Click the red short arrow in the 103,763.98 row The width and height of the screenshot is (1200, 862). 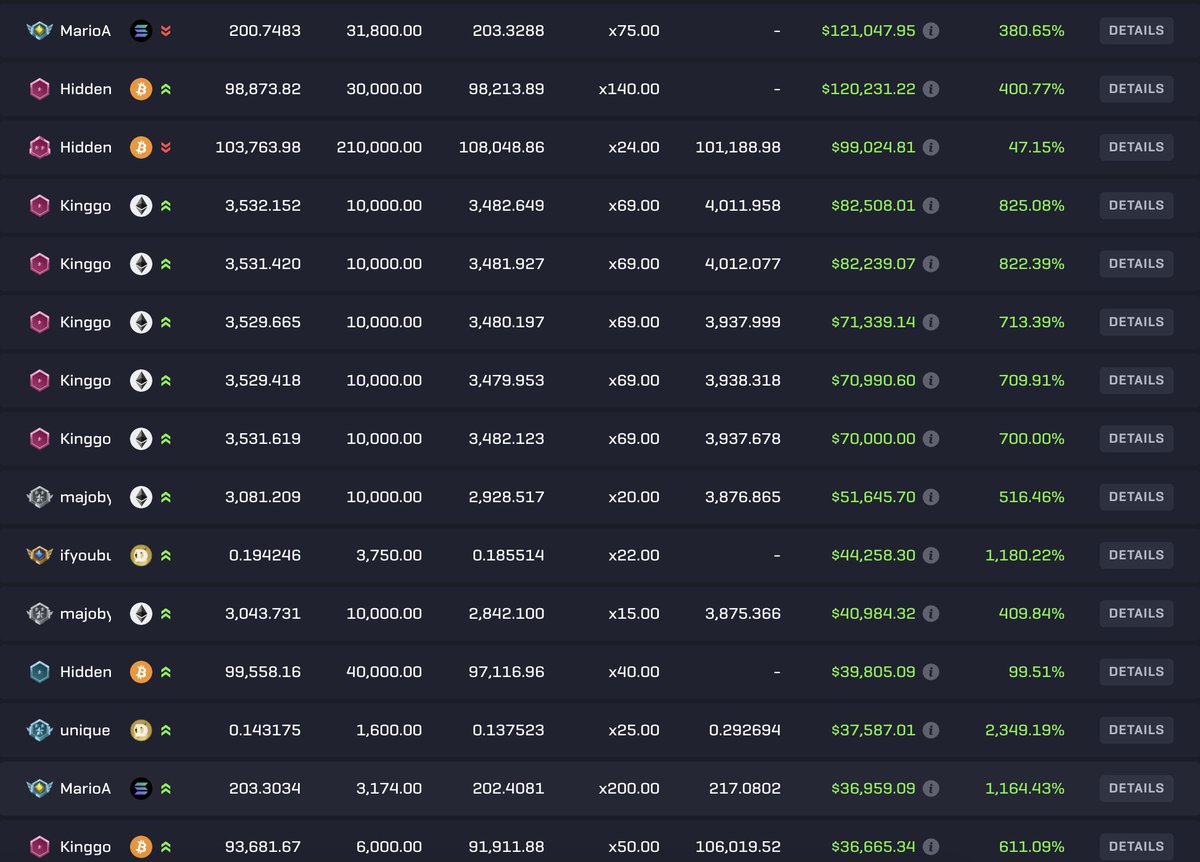(x=166, y=147)
